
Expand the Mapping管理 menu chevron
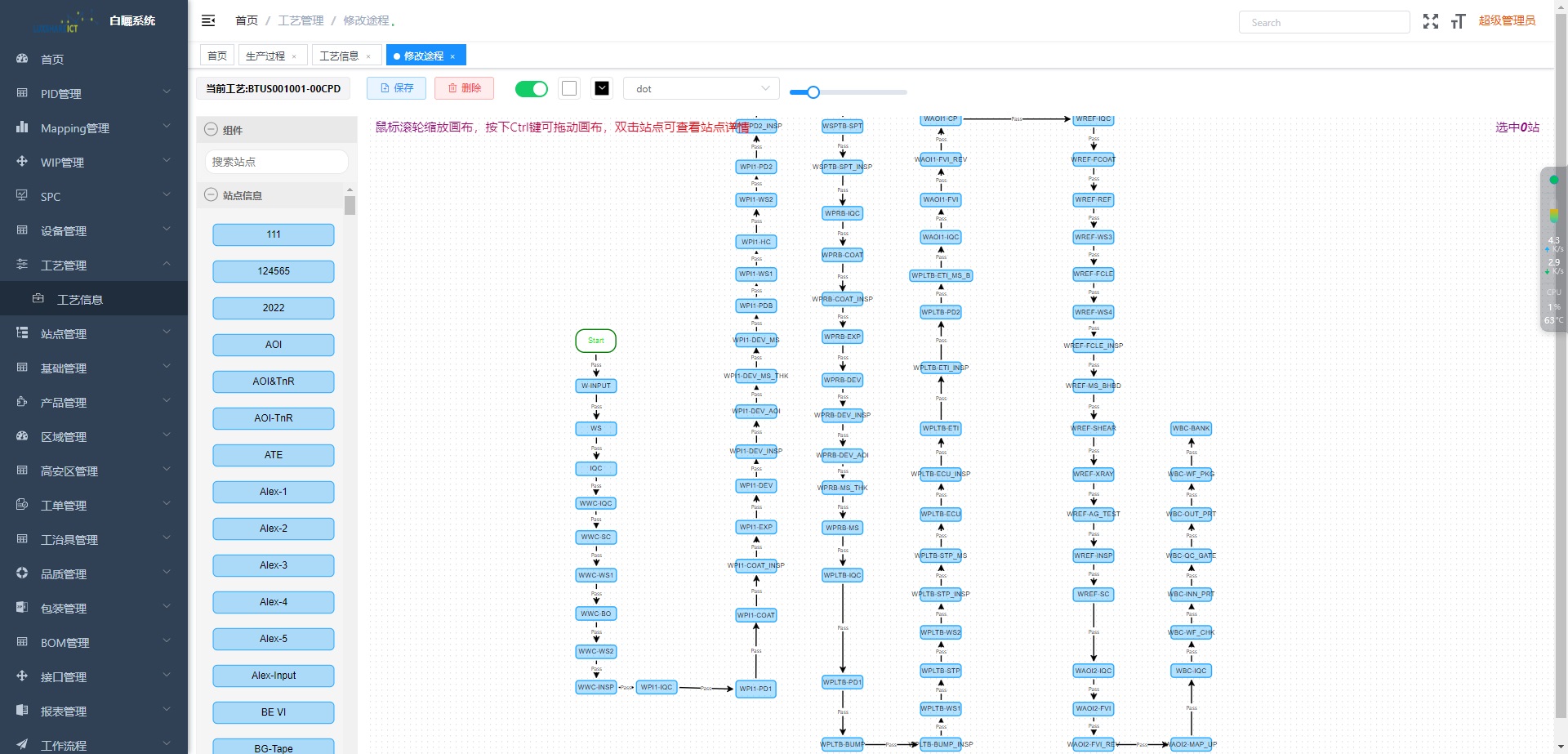[167, 127]
